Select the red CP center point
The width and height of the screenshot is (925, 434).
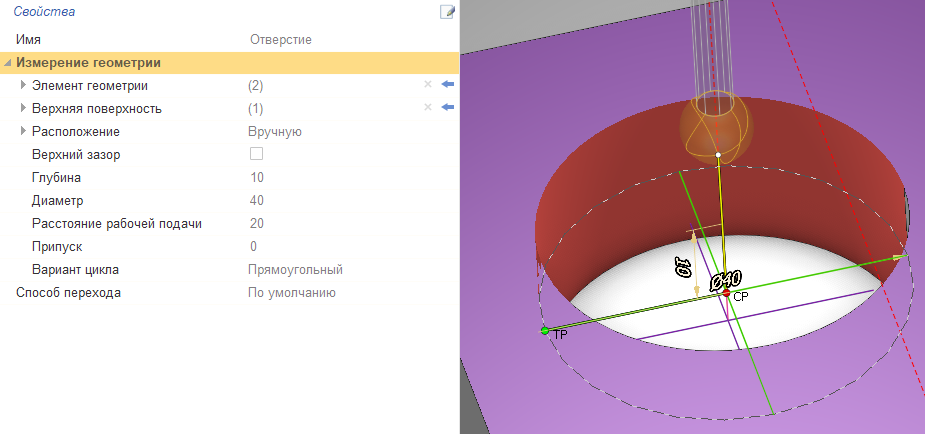pos(727,293)
